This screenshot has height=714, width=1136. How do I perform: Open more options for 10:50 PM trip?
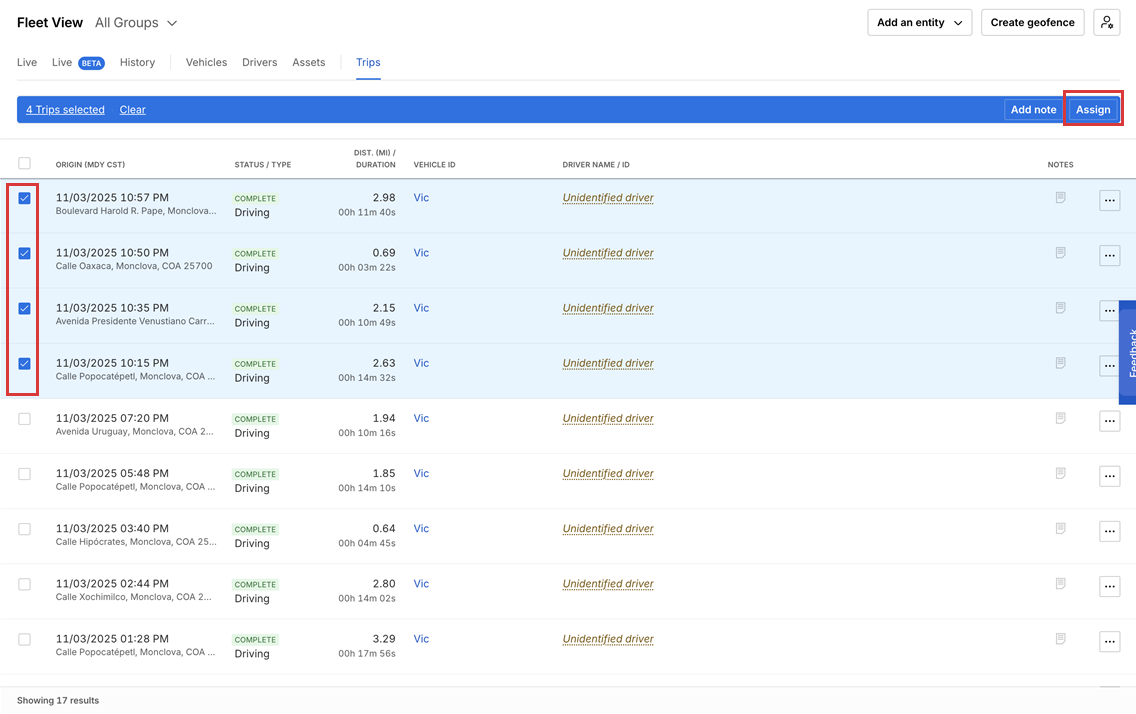(1109, 256)
